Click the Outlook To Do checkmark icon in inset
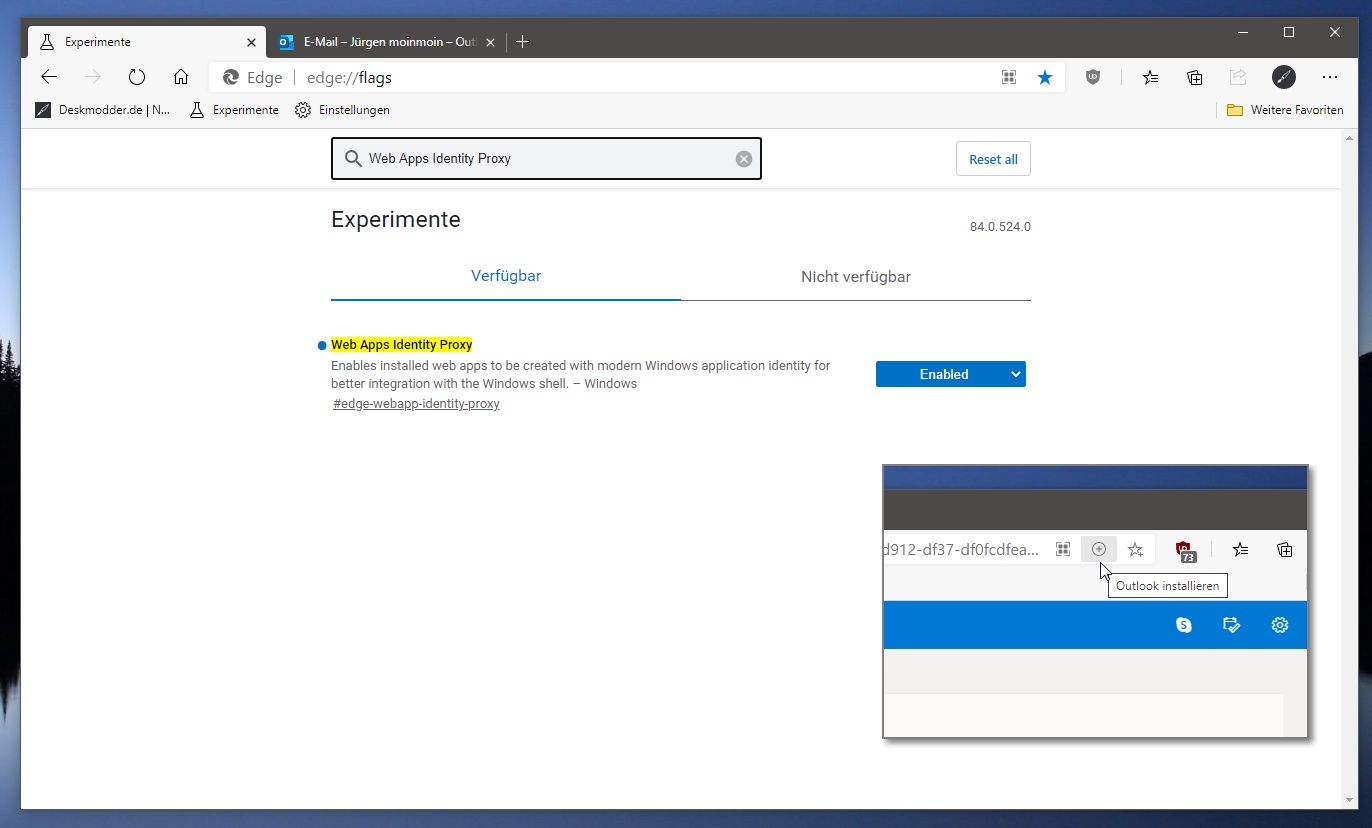Viewport: 1372px width, 828px height. tap(1232, 625)
